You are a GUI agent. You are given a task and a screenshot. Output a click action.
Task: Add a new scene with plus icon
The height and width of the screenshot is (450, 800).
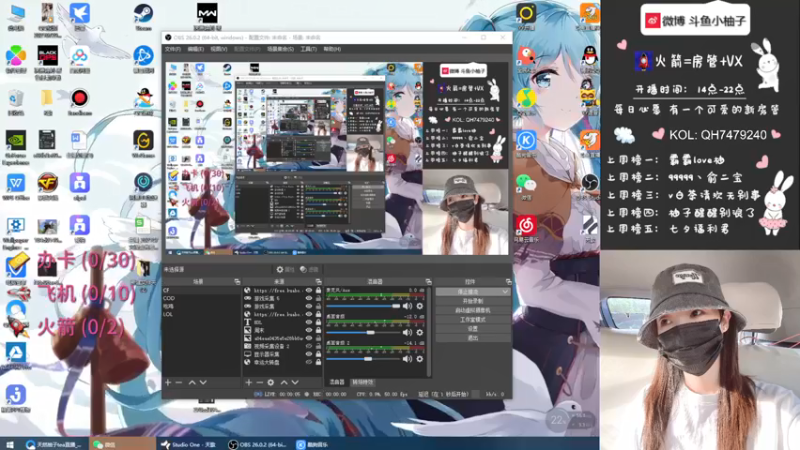tap(168, 382)
